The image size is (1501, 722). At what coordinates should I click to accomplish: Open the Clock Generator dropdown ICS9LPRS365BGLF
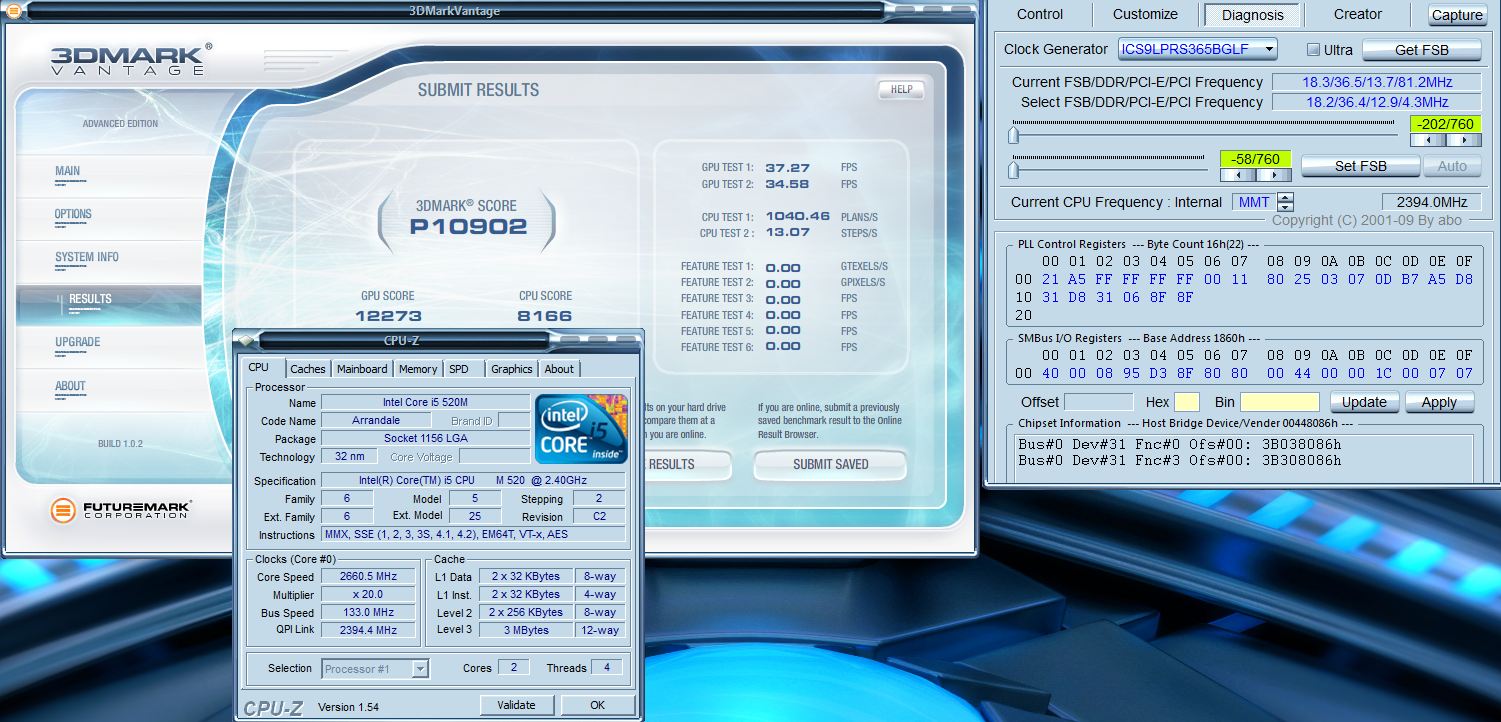1197,48
